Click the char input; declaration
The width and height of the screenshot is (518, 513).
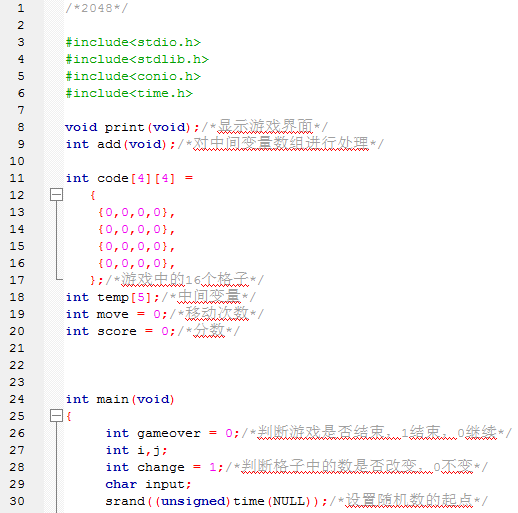click(x=148, y=484)
